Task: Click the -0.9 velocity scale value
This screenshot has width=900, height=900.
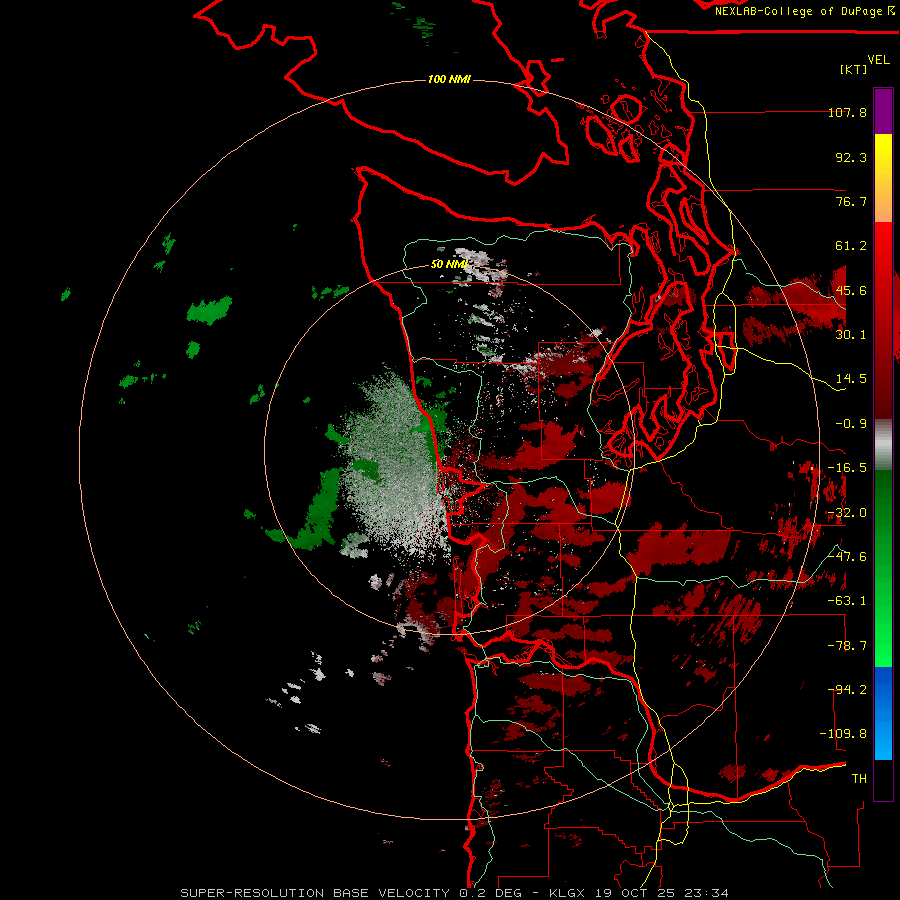Action: pos(851,424)
